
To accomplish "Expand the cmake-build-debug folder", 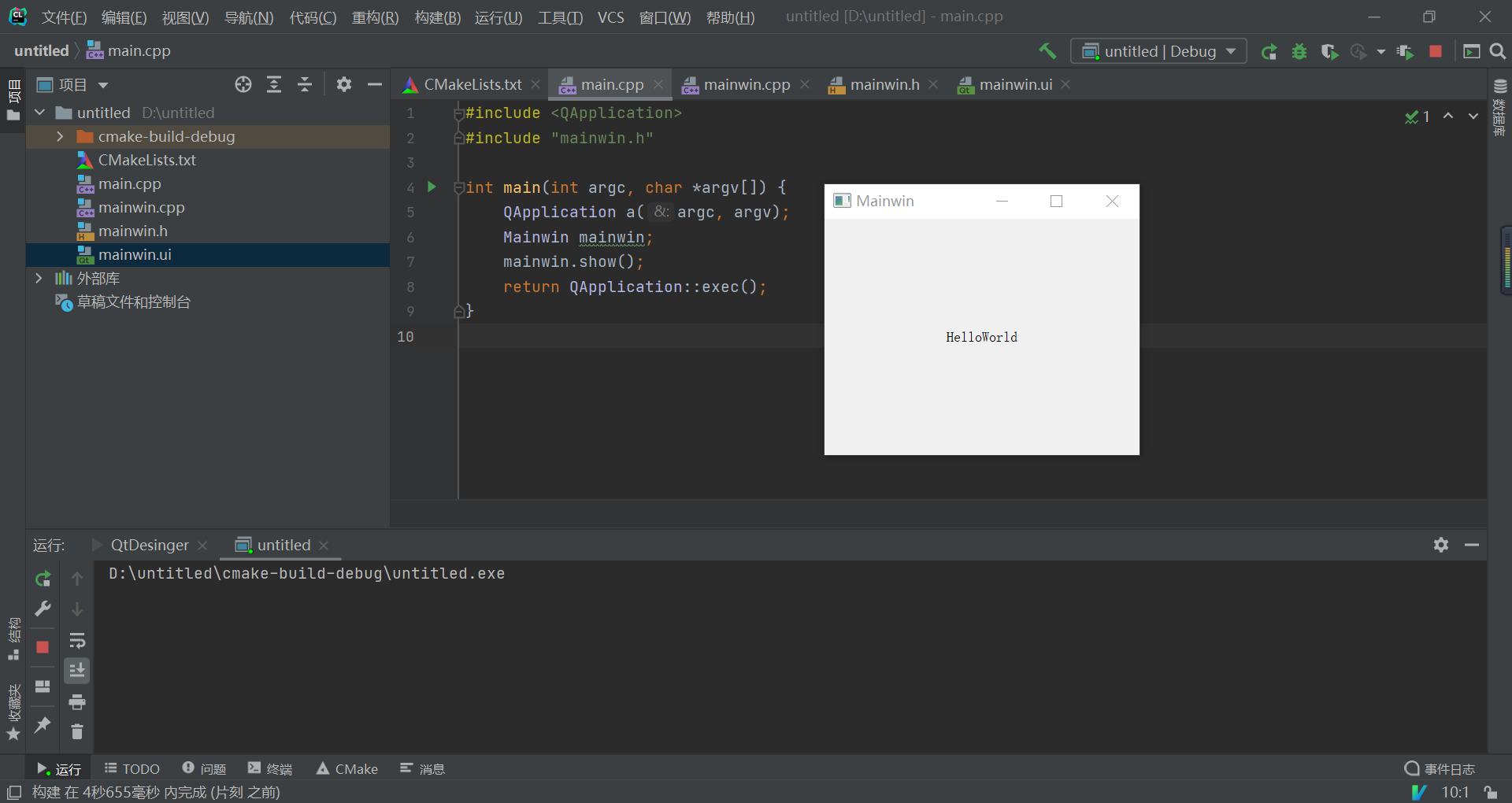I will click(60, 136).
